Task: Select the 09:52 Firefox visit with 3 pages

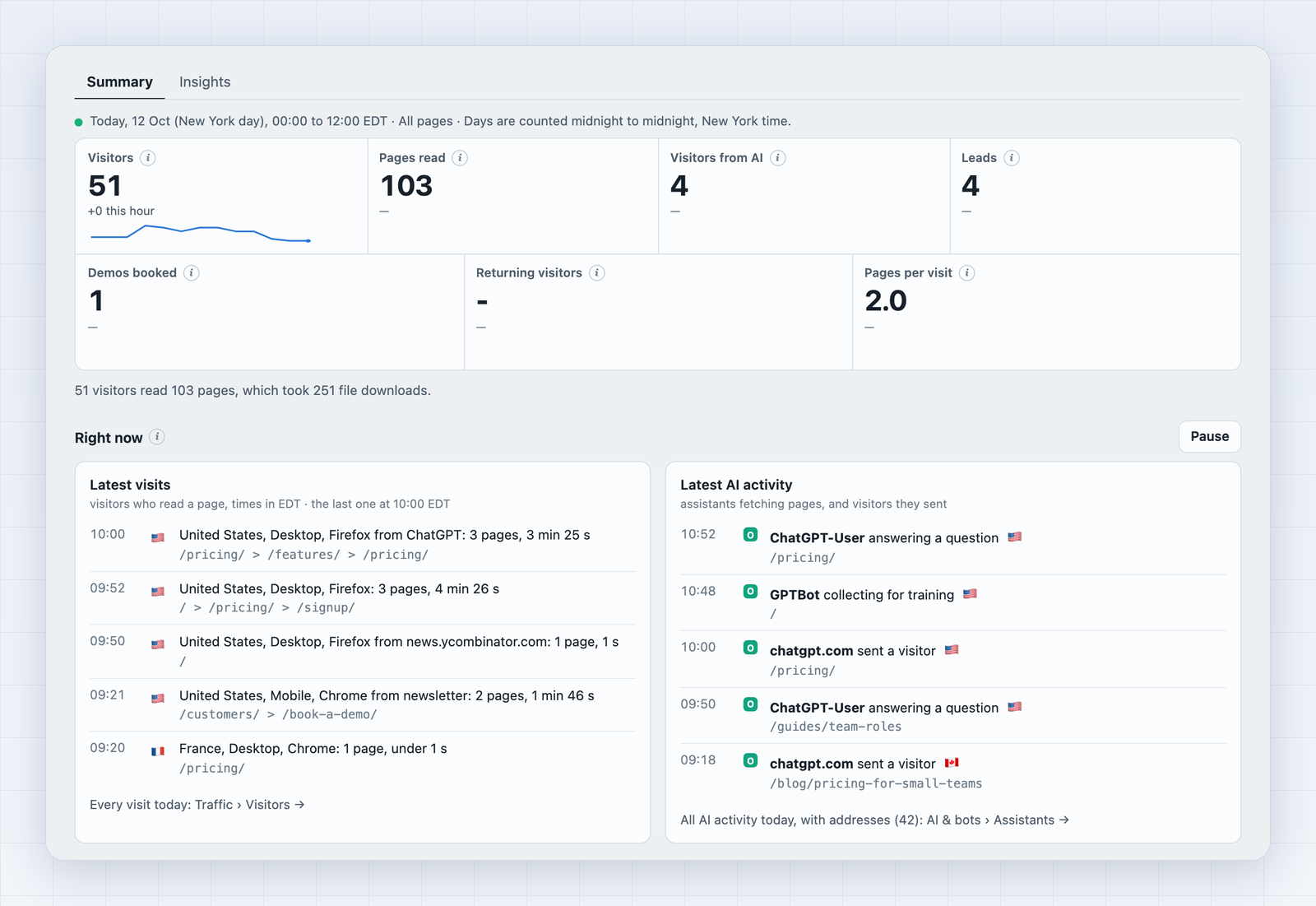Action: pyautogui.click(x=363, y=598)
